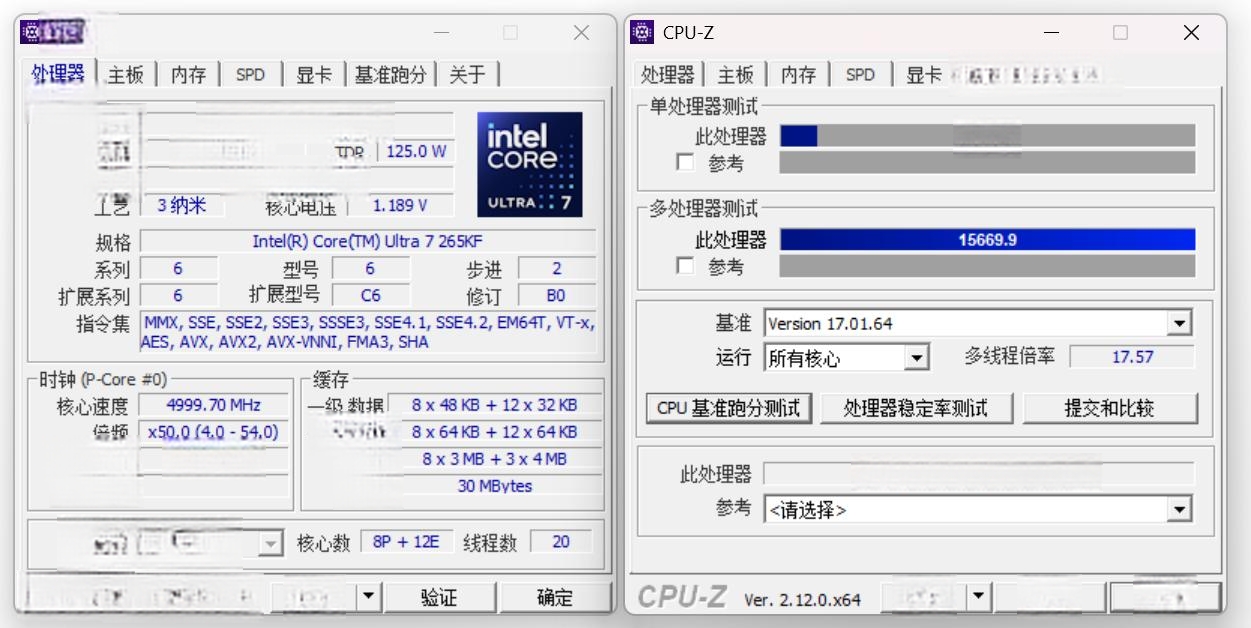Image resolution: width=1251 pixels, height=628 pixels.
Task: Switch to 处理器 tab in the right window
Action: point(668,75)
